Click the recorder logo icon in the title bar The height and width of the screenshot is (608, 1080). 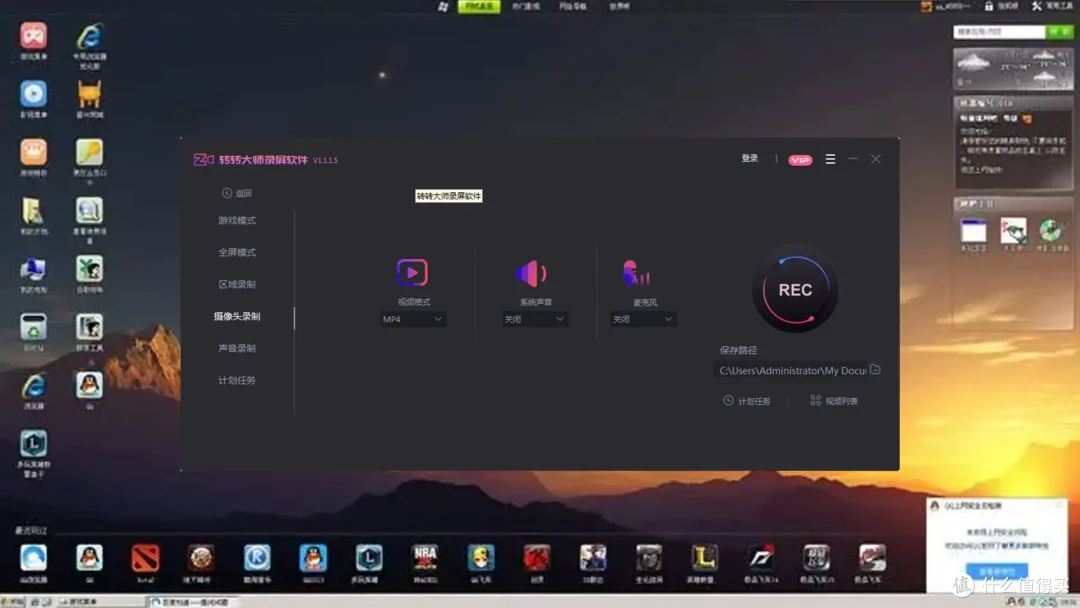click(203, 160)
